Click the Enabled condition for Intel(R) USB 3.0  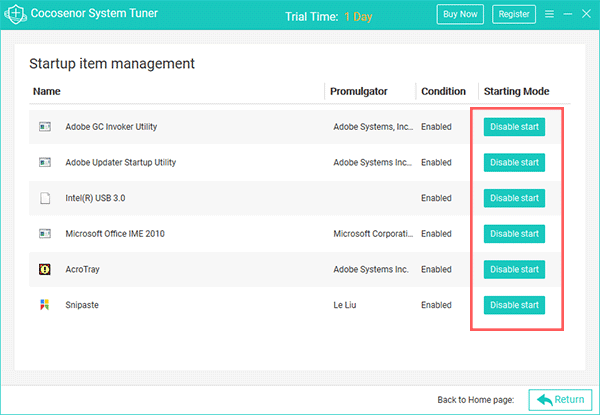(436, 198)
